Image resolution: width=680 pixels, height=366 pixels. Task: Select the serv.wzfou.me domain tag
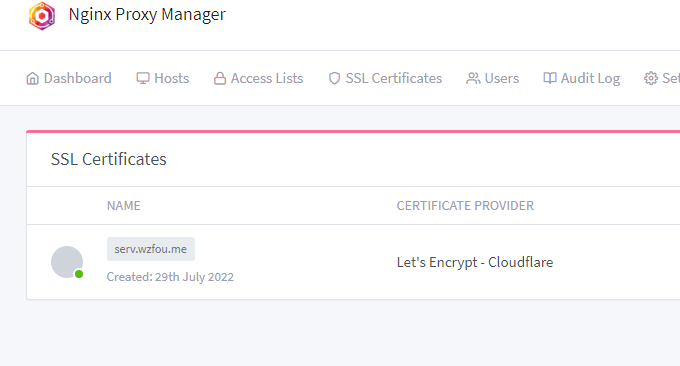tap(150, 249)
